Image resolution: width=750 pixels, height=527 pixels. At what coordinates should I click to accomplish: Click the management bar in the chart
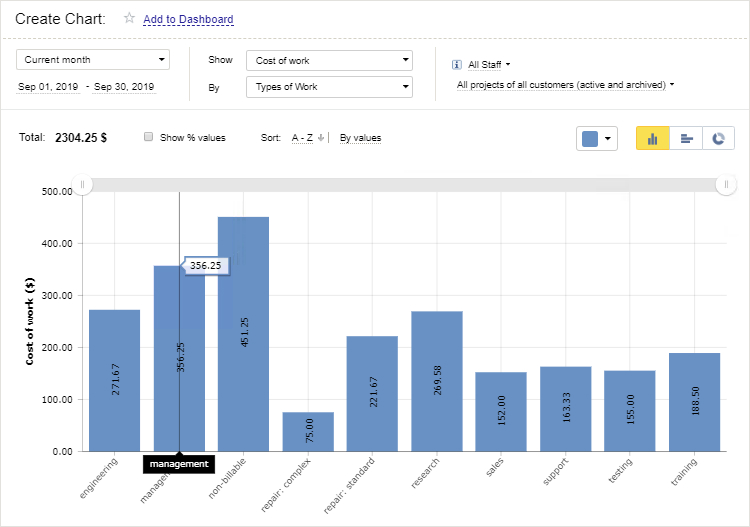tap(179, 359)
